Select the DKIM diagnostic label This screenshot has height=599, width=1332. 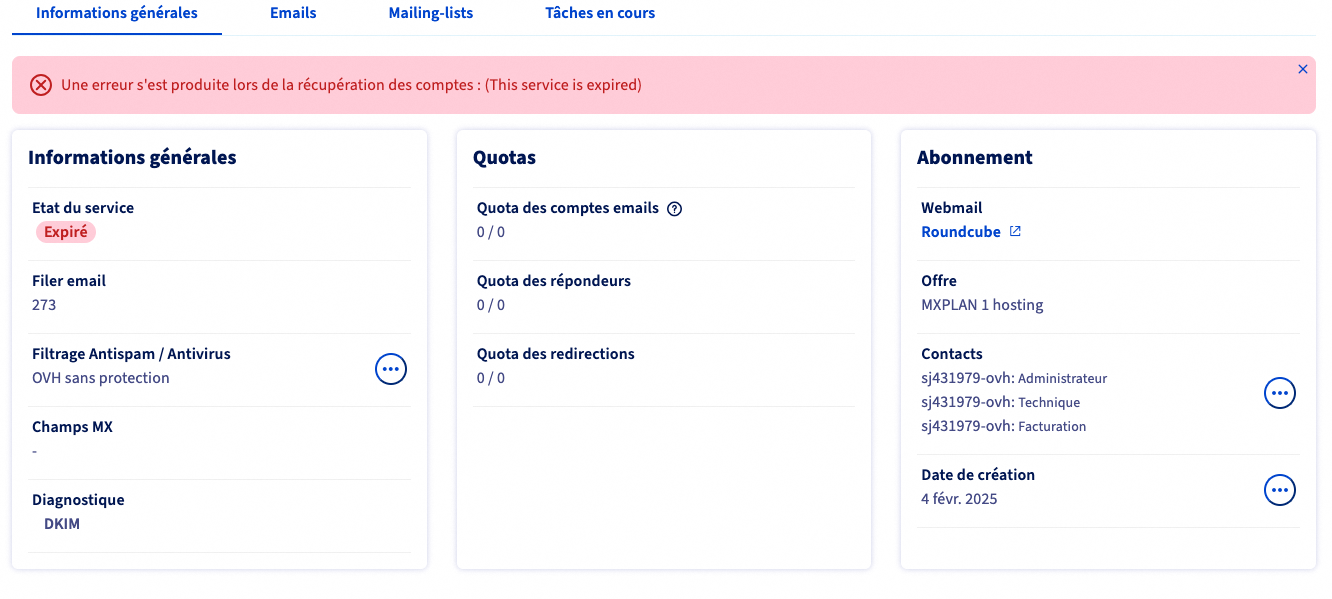tap(62, 524)
